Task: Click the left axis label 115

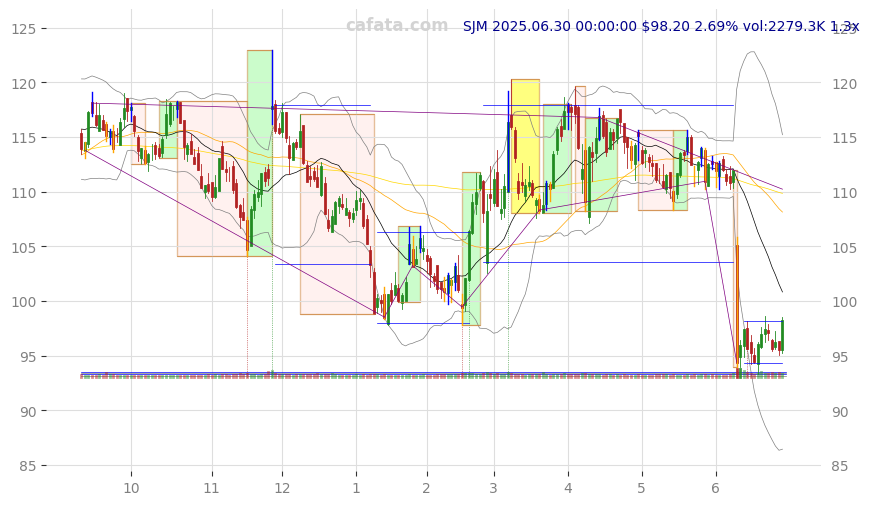Action: (23, 138)
